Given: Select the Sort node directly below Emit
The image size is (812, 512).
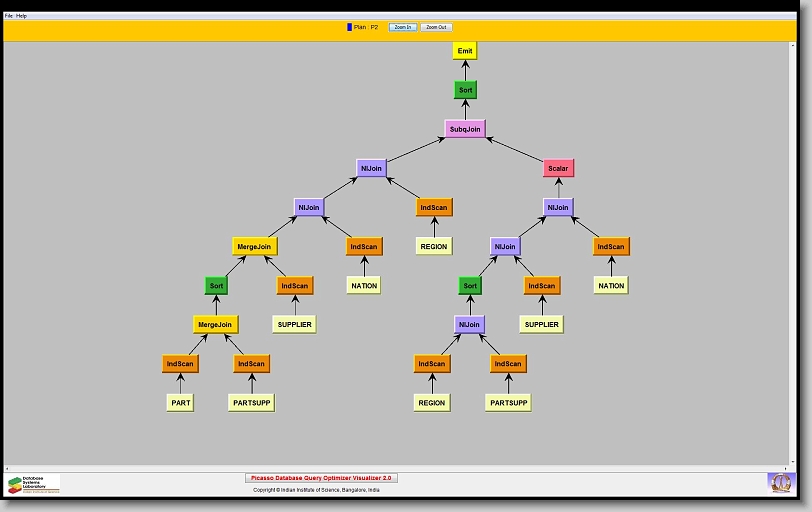Looking at the screenshot, I should (x=465, y=90).
